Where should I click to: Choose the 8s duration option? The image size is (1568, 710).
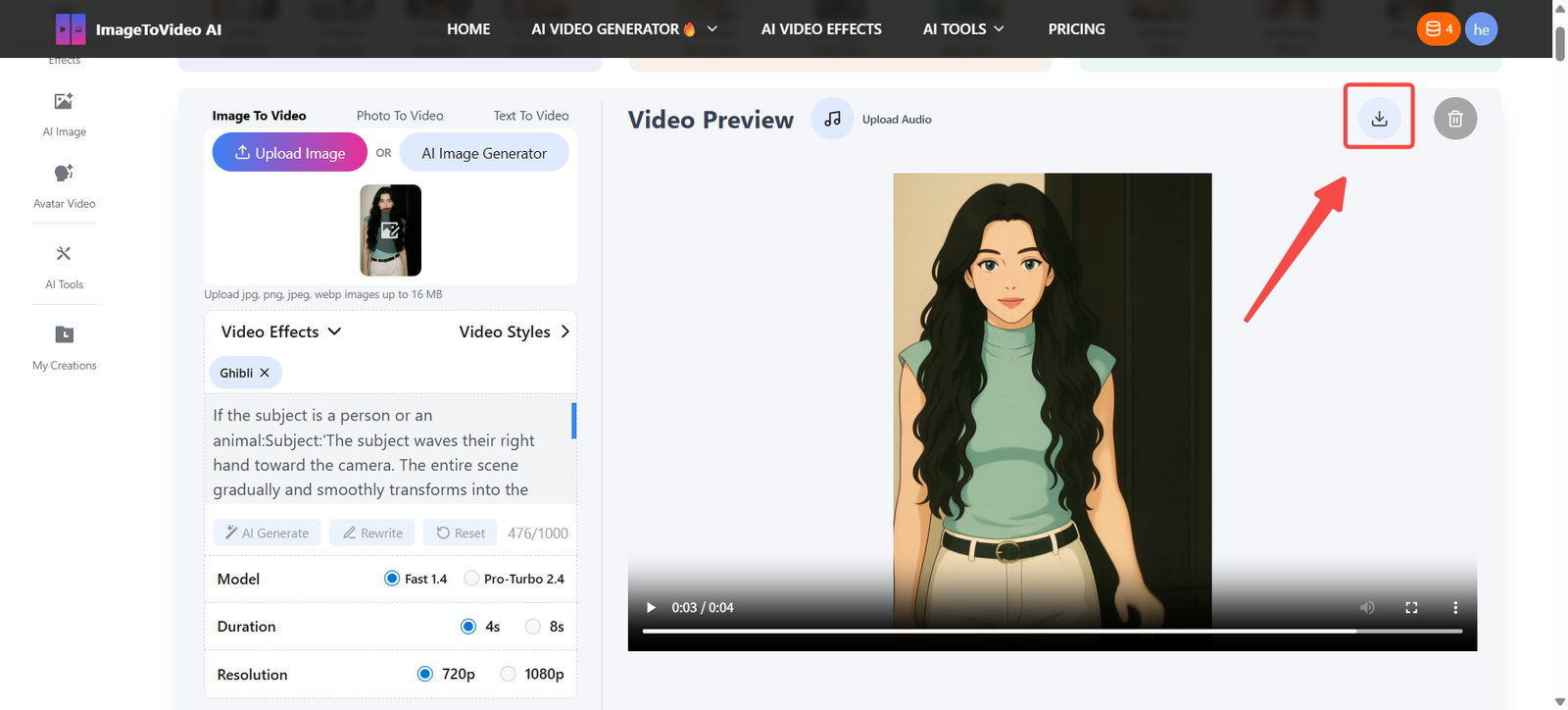pyautogui.click(x=533, y=627)
